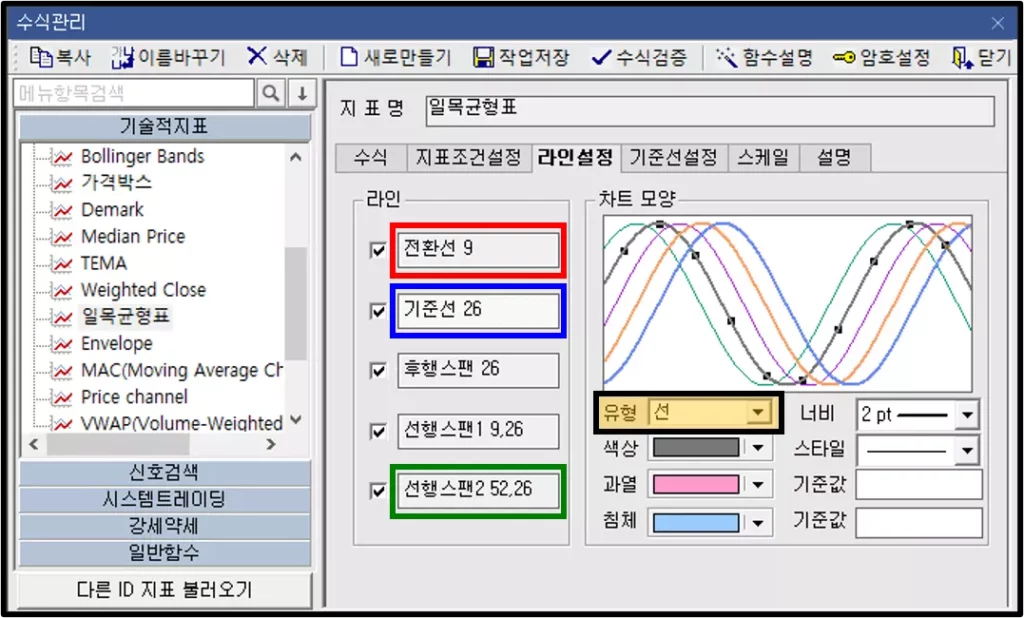Switch to the 지표조건설정 tab
Screen dimensions: 1024x618
(x=468, y=158)
